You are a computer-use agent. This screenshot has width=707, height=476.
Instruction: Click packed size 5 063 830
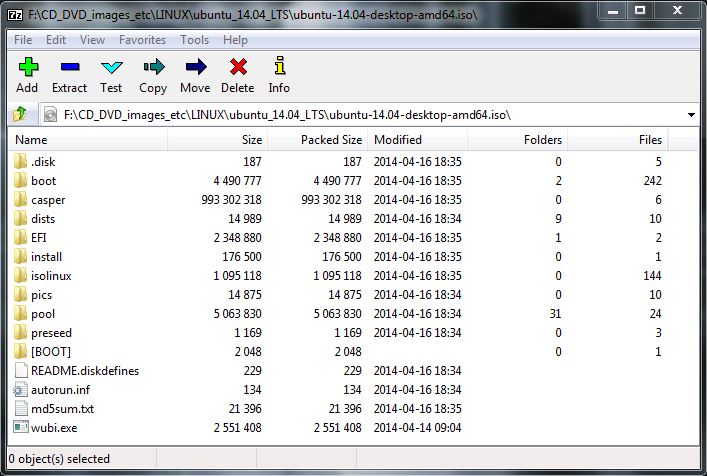337,313
